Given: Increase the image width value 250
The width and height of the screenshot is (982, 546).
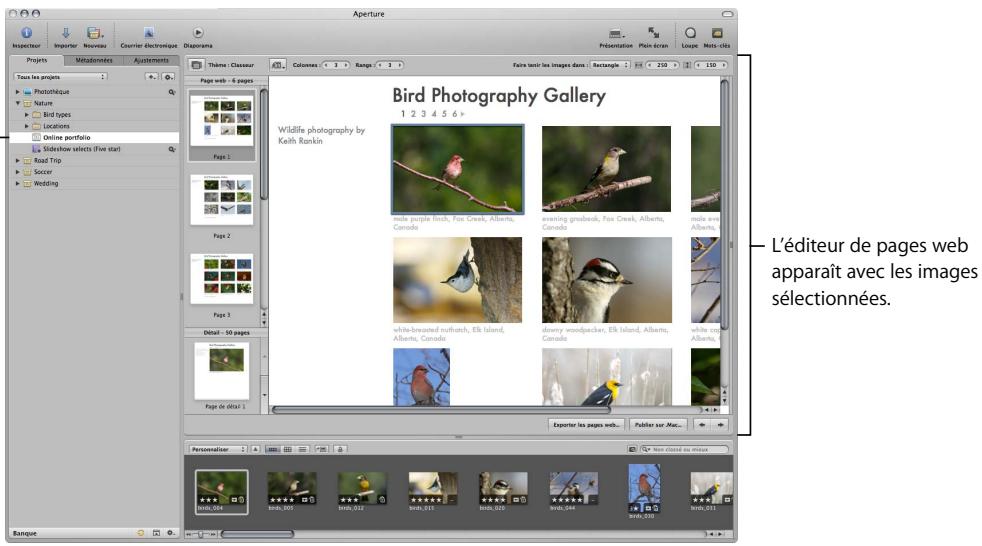Looking at the screenshot, I should pyautogui.click(x=675, y=64).
